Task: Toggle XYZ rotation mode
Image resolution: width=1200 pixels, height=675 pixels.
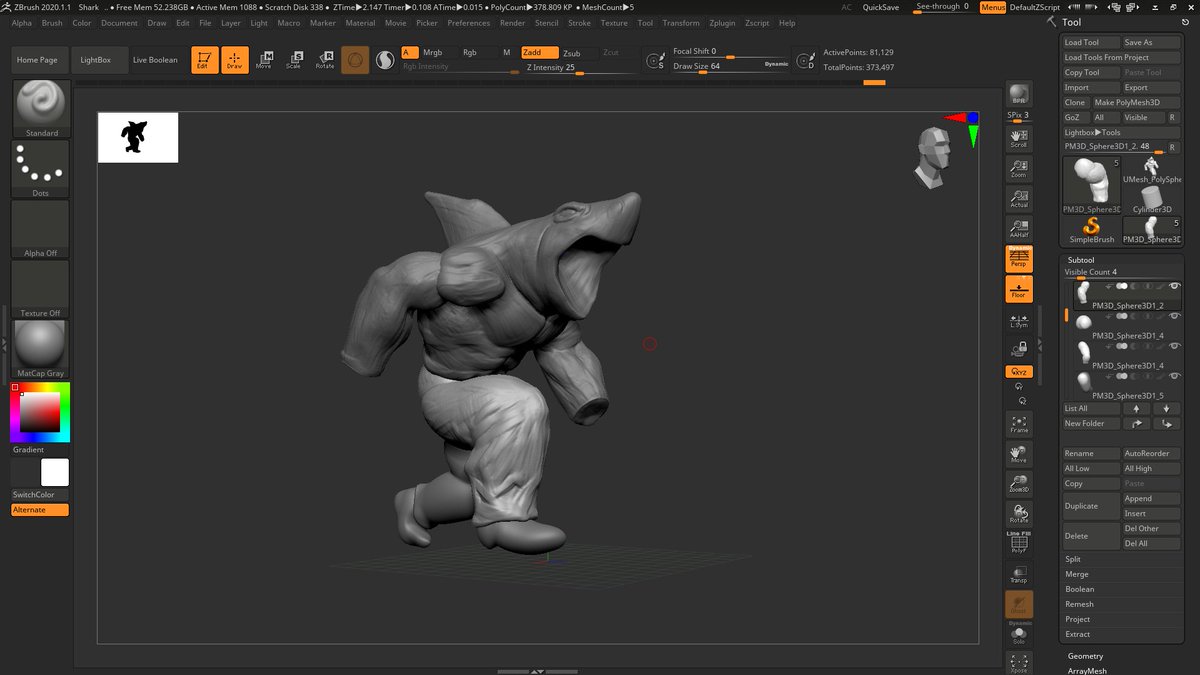Action: pyautogui.click(x=1019, y=371)
